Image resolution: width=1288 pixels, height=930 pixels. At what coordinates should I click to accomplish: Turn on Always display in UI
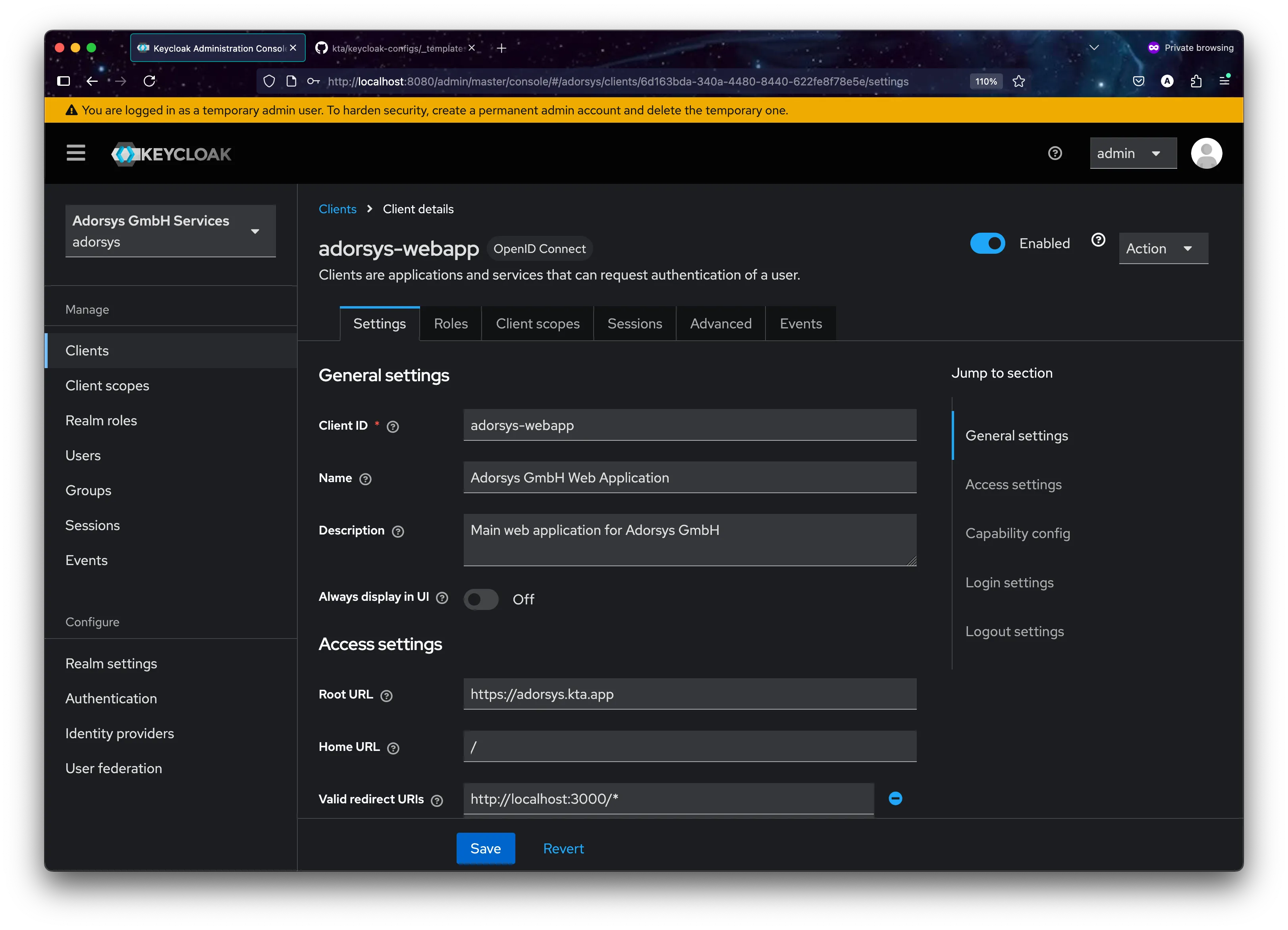(x=481, y=599)
